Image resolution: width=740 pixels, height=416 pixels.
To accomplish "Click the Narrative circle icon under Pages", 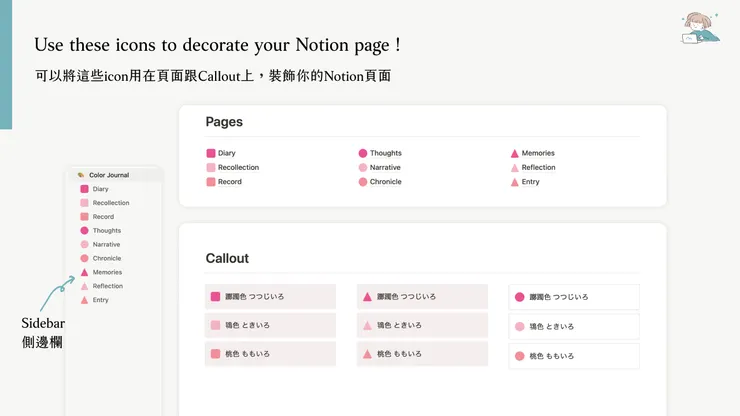I will tap(363, 167).
